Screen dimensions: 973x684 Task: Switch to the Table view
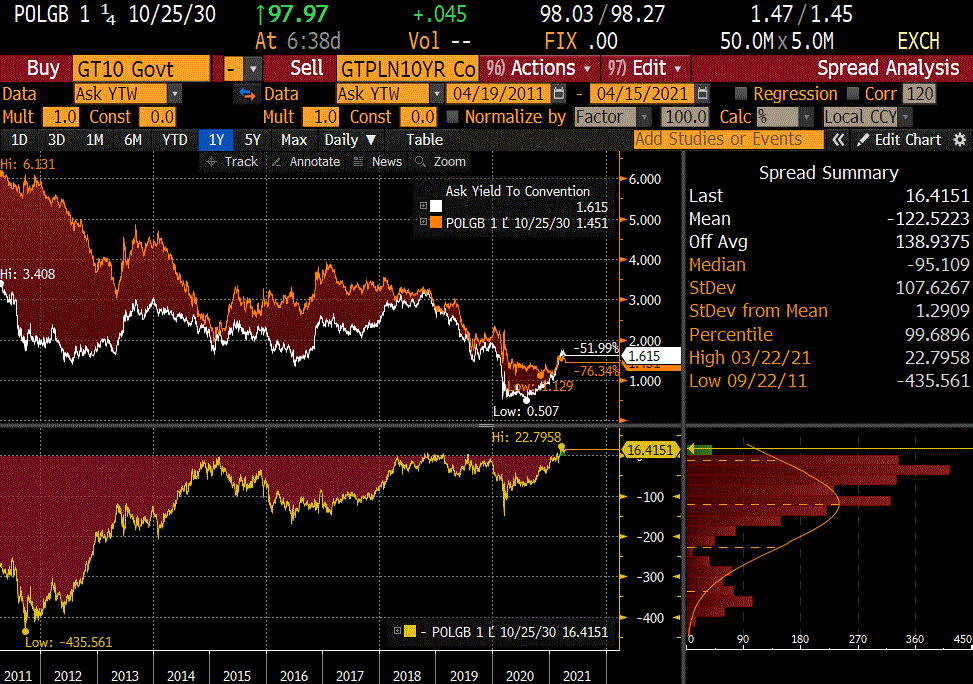click(424, 140)
